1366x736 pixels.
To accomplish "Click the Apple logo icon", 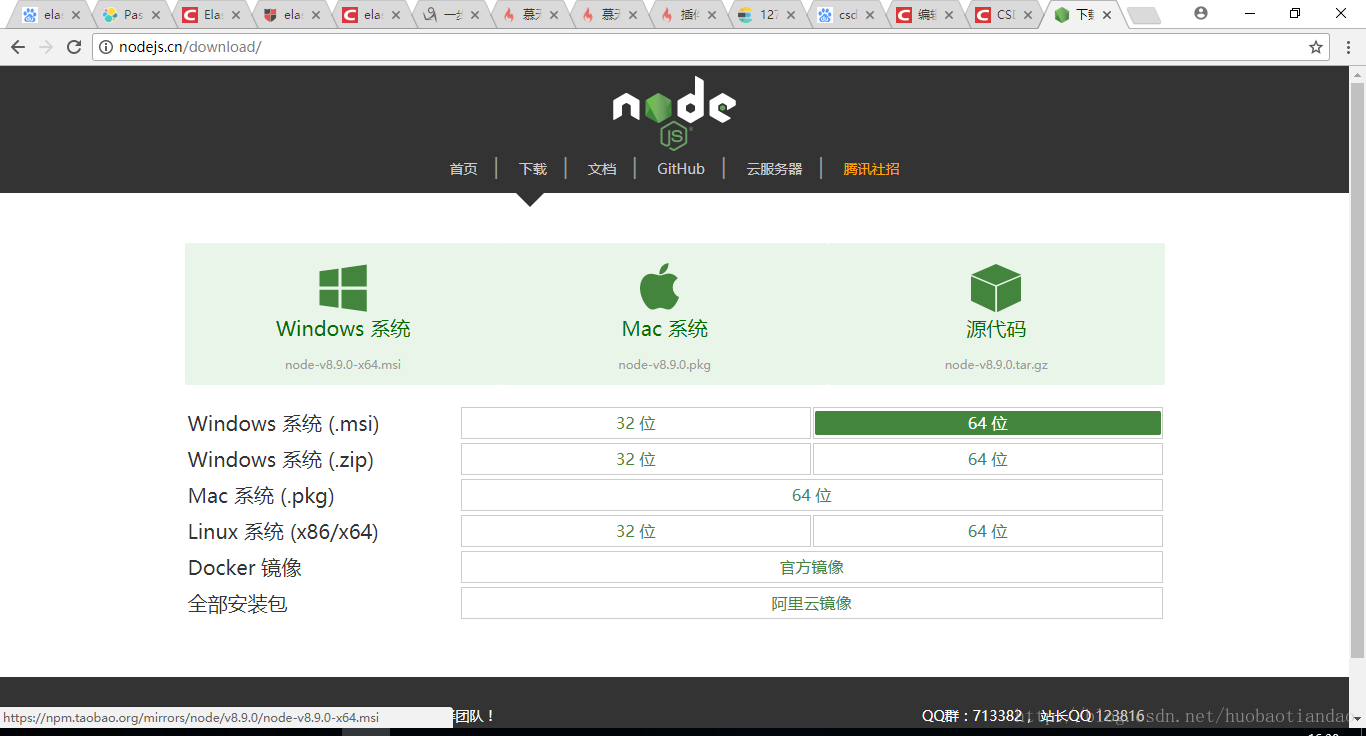I will tap(660, 287).
